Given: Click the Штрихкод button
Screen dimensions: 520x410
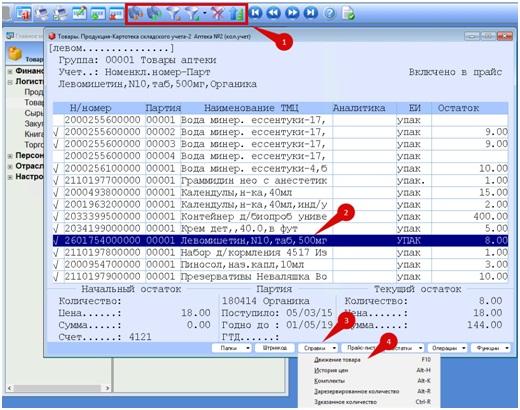Looking at the screenshot, I should click(274, 348).
